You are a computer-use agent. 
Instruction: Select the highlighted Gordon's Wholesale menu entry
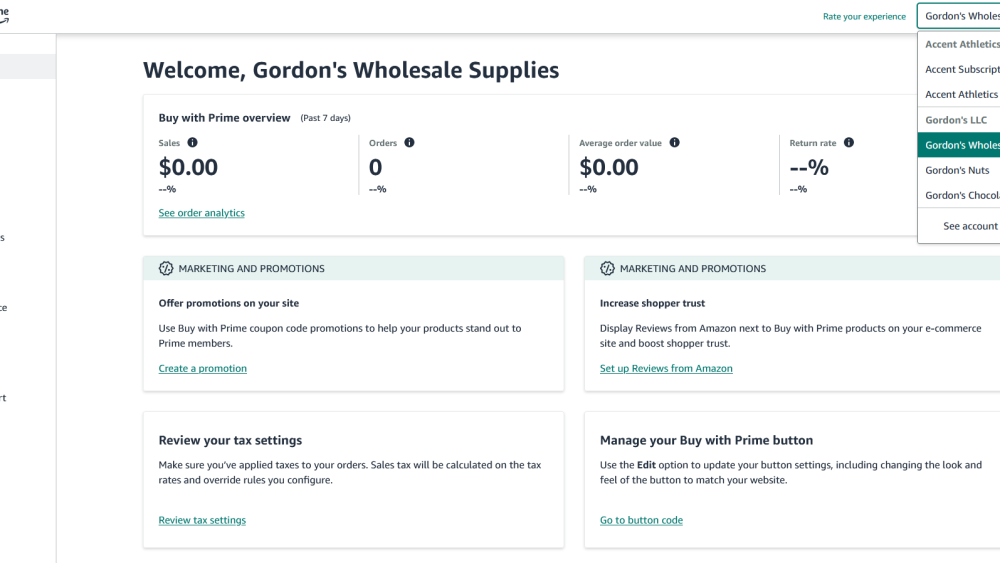click(x=962, y=146)
